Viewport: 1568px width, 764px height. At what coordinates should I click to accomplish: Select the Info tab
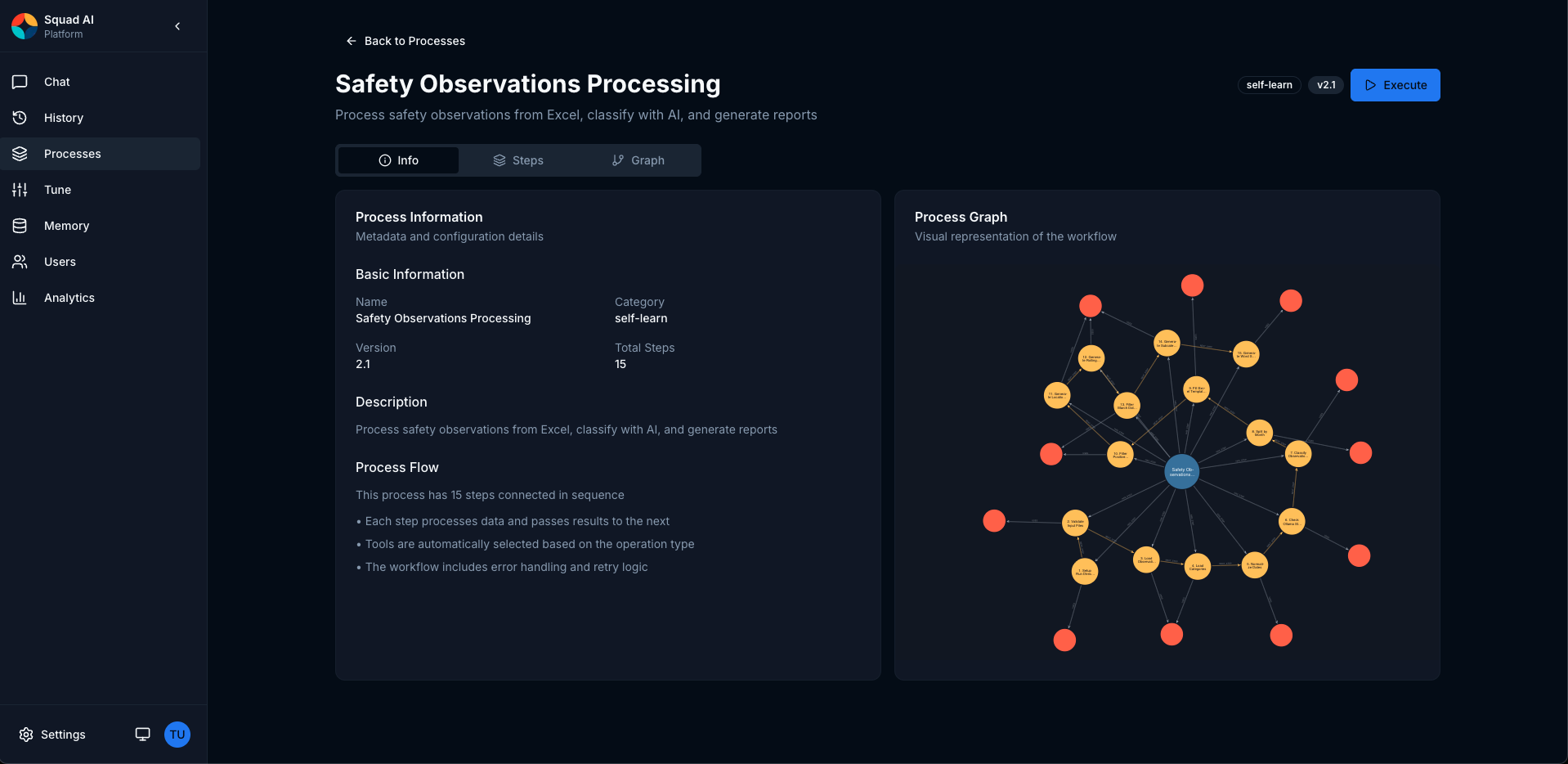[399, 160]
